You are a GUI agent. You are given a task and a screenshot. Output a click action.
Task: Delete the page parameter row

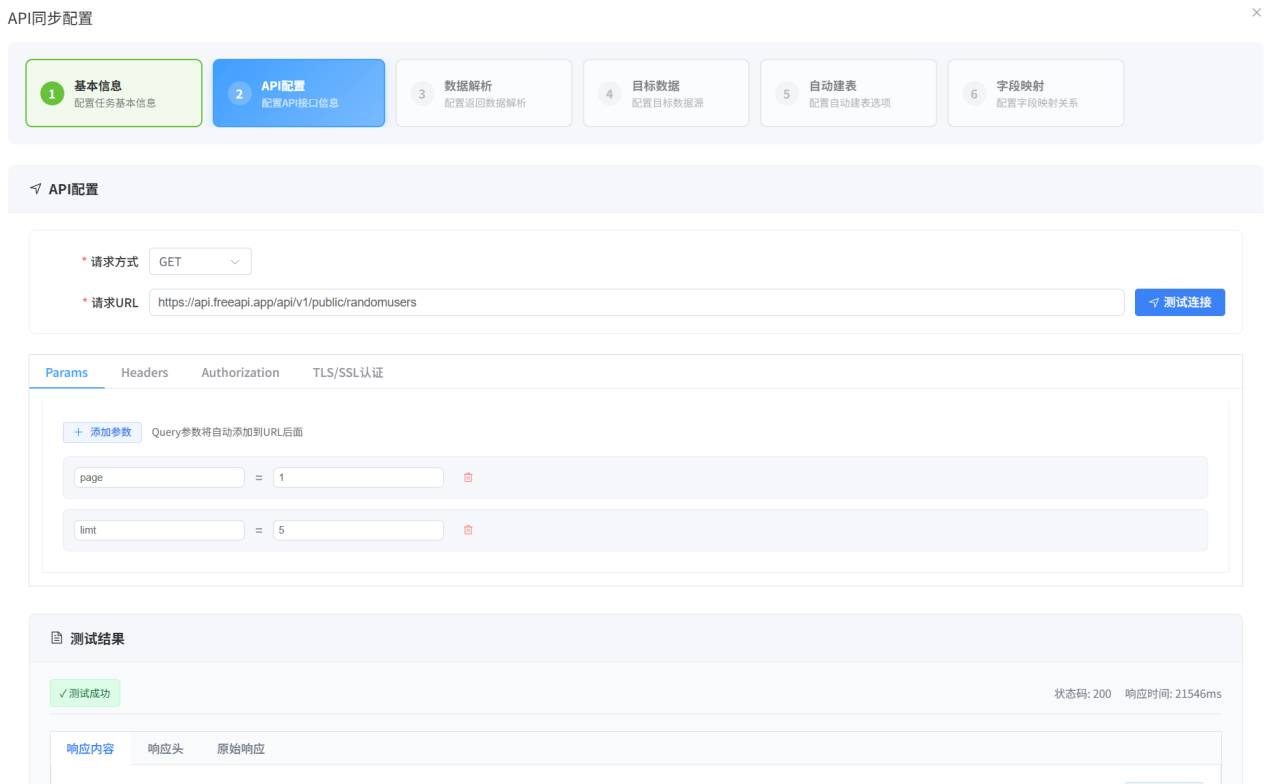(468, 478)
